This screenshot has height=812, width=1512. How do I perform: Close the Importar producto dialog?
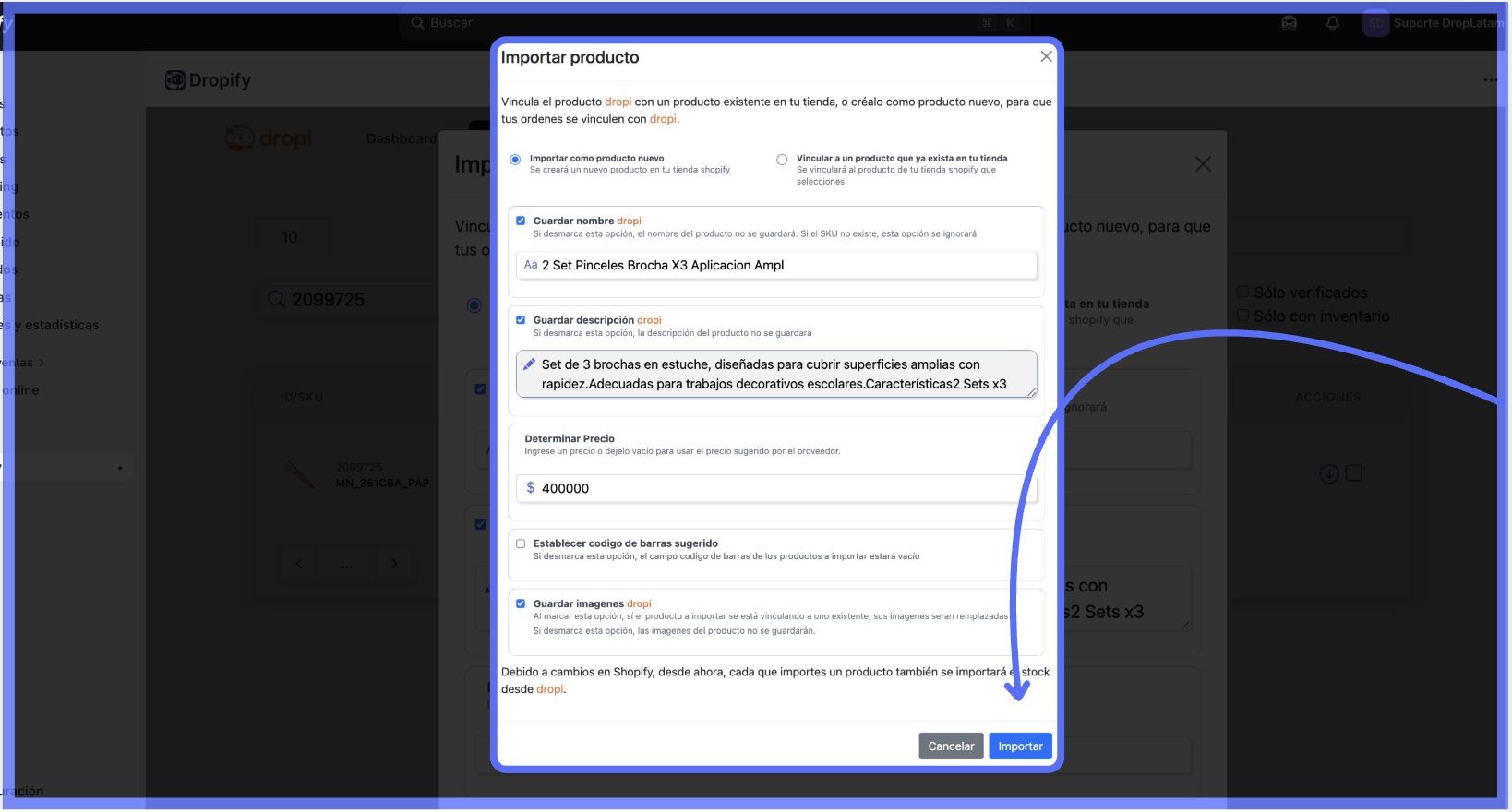[x=1046, y=56]
